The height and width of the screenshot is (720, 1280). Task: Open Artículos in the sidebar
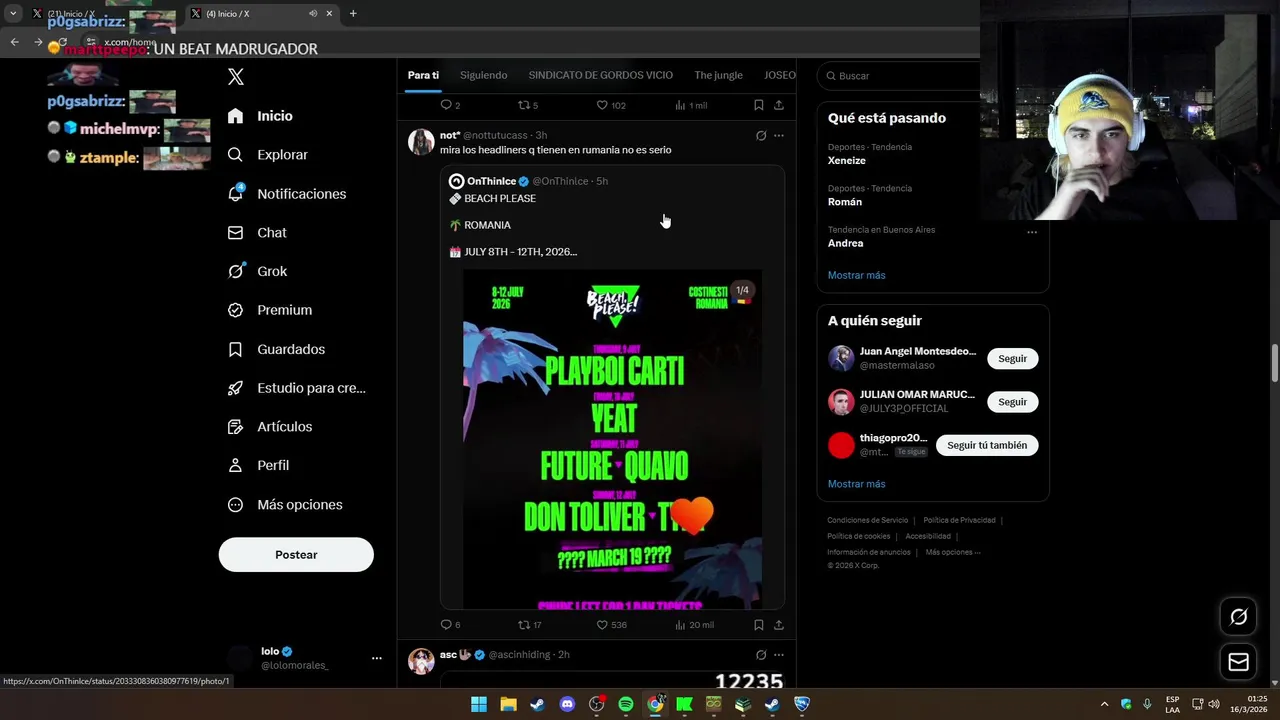point(270,427)
